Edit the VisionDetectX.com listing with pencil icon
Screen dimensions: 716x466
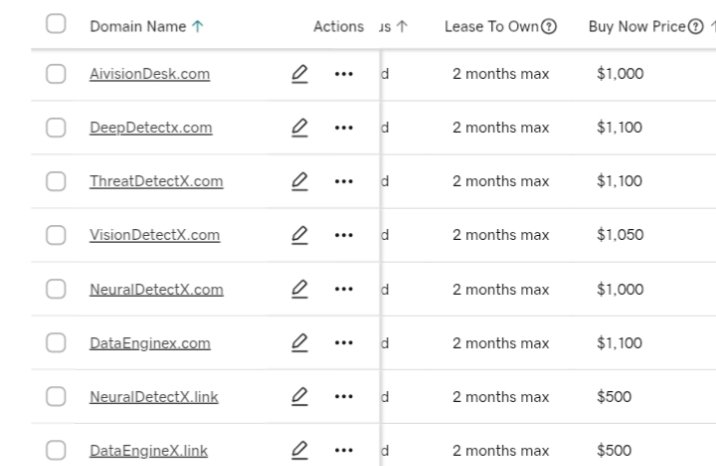pos(300,235)
